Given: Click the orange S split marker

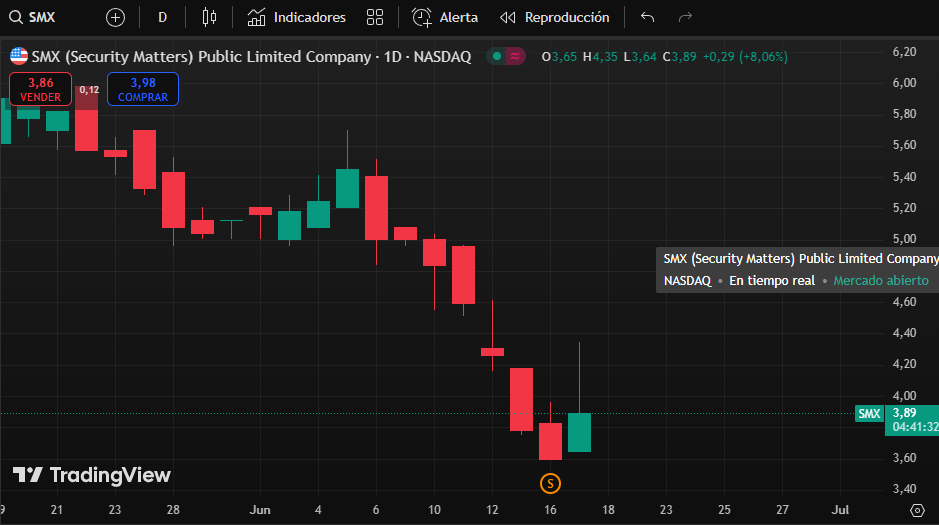Looking at the screenshot, I should coord(550,484).
